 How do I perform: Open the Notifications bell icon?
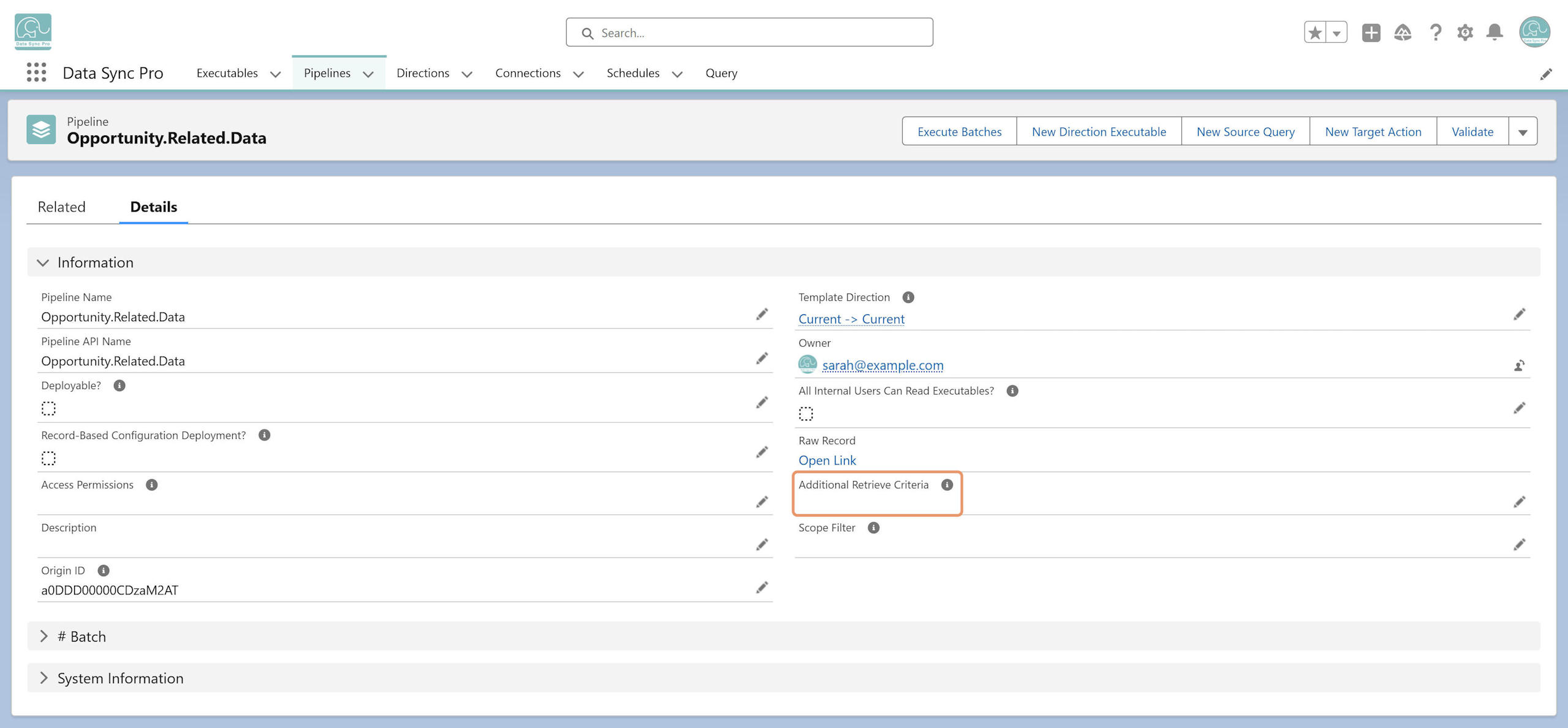(x=1494, y=32)
